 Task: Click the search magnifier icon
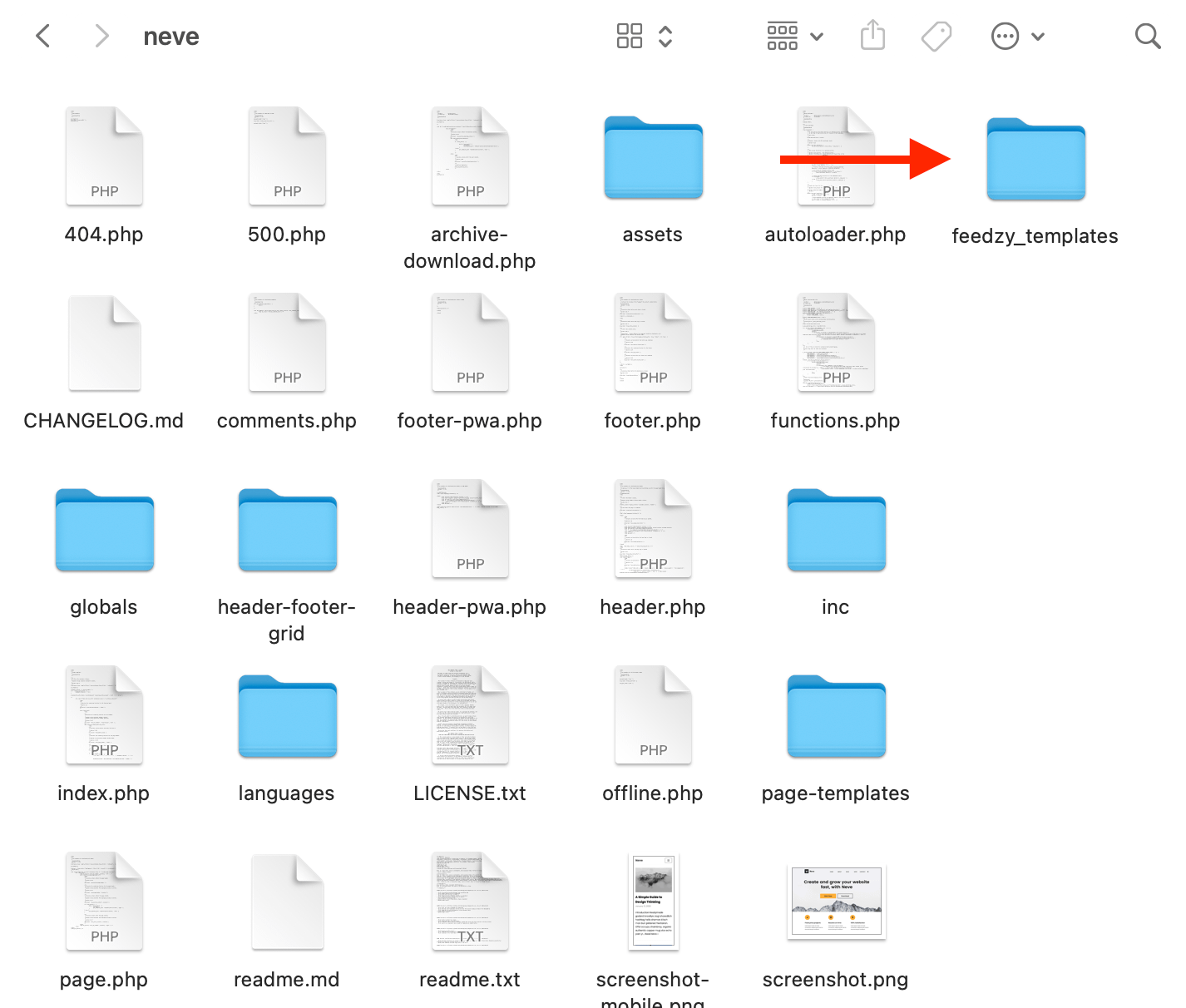point(1148,36)
